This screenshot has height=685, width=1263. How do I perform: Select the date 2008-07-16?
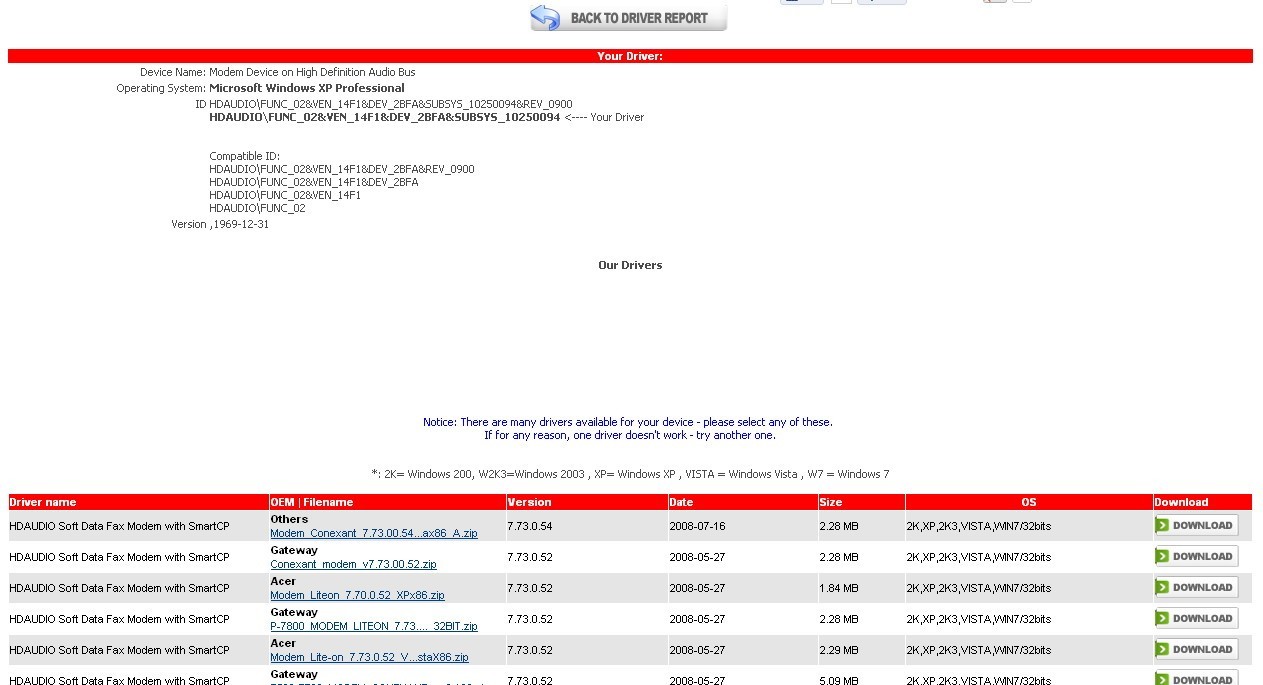[697, 526]
